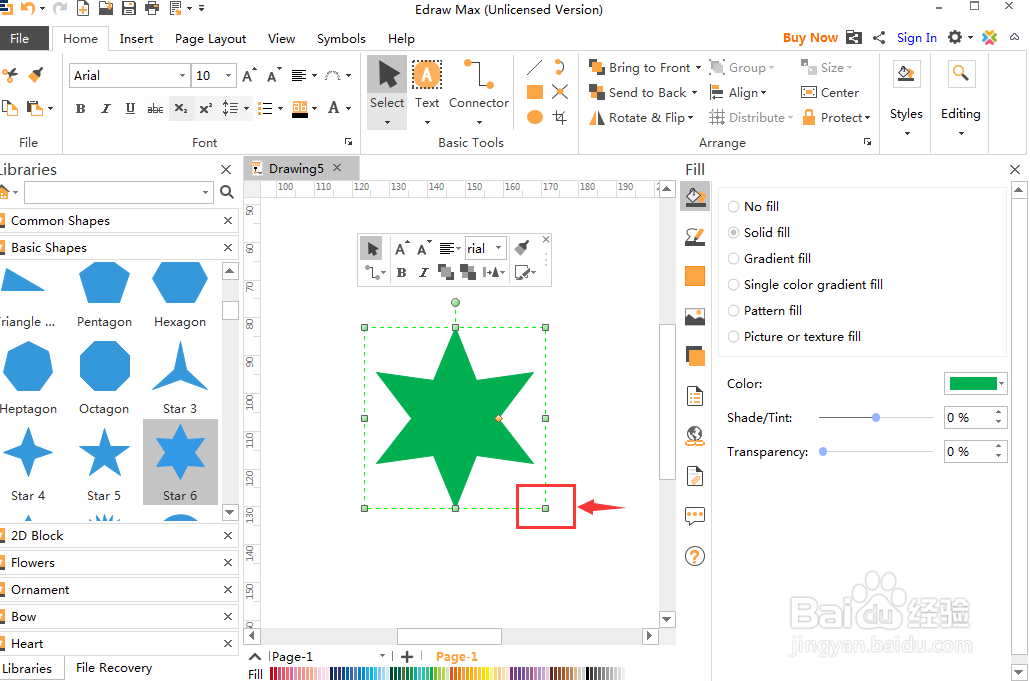Apply strikethrough formatting
1030x681 pixels.
point(155,108)
